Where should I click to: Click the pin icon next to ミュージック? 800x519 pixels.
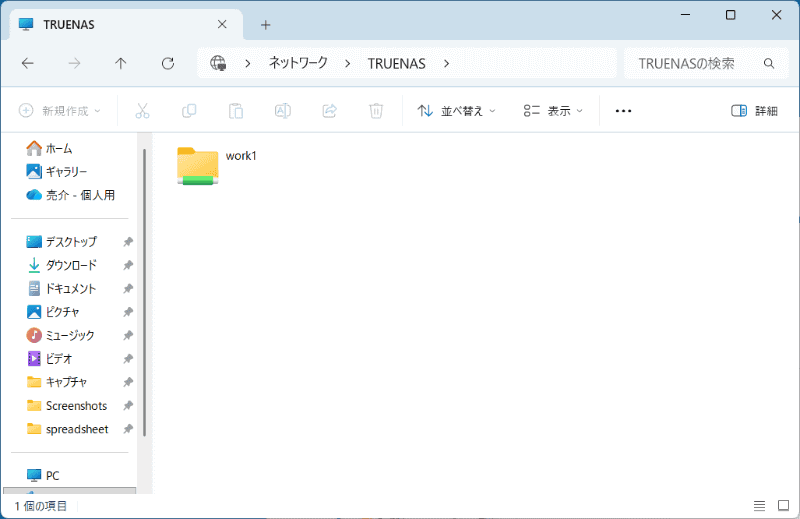[128, 335]
